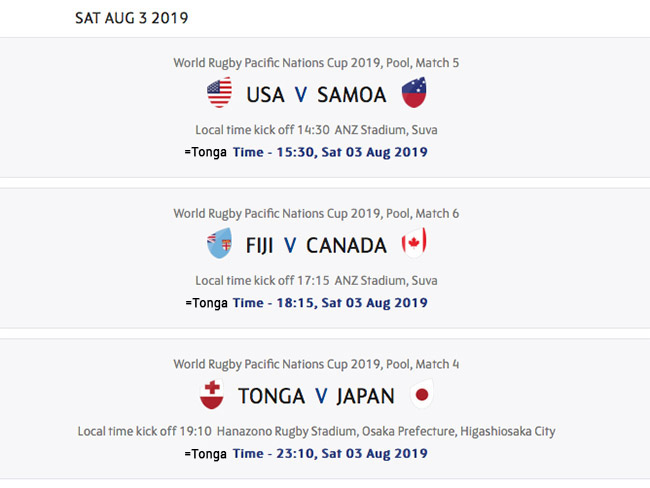This screenshot has height=488, width=650.
Task: Click the Samoa flag shield icon
Action: 414,92
